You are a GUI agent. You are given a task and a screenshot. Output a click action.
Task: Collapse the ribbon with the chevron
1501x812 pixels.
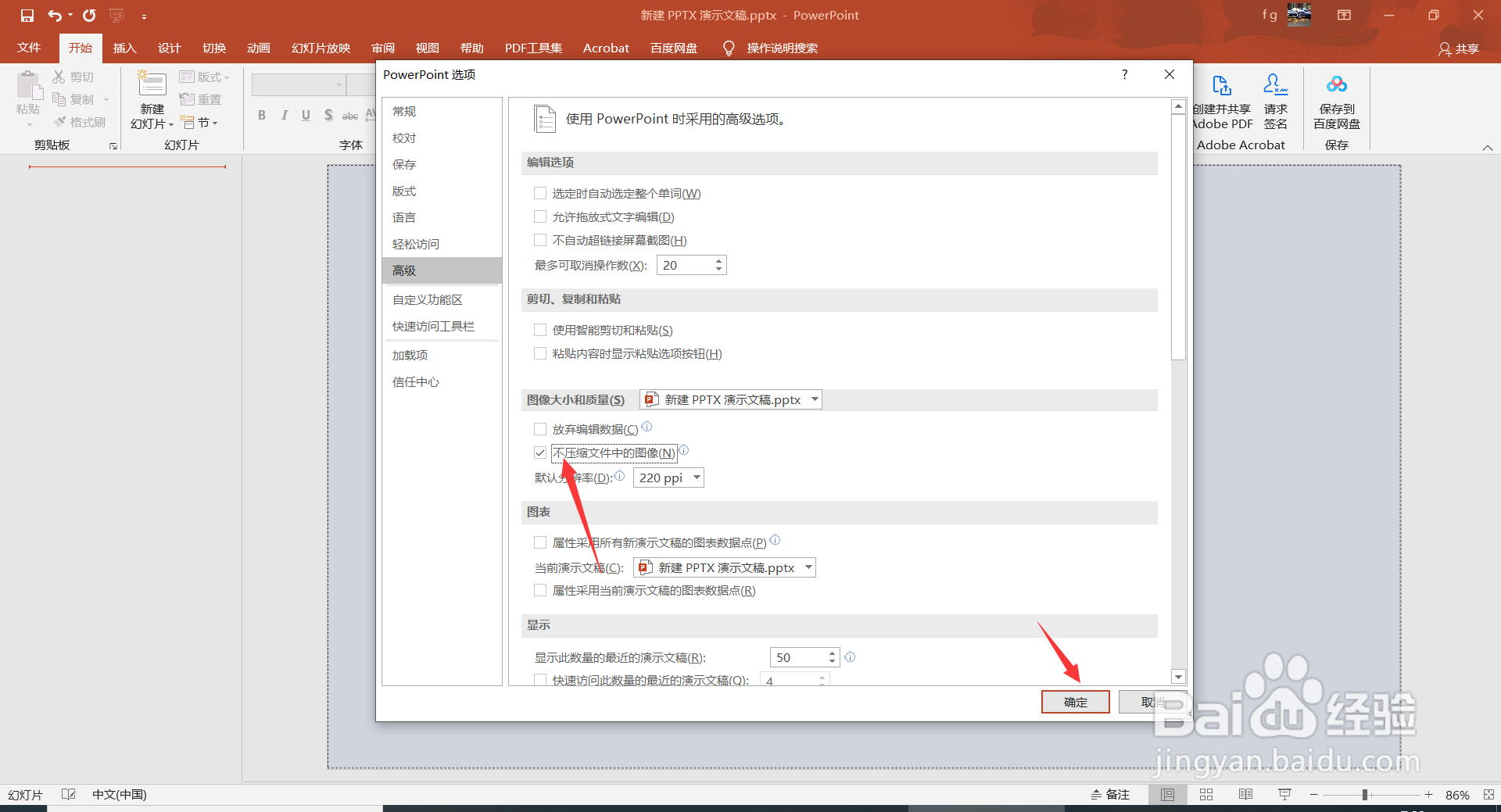pos(1488,148)
